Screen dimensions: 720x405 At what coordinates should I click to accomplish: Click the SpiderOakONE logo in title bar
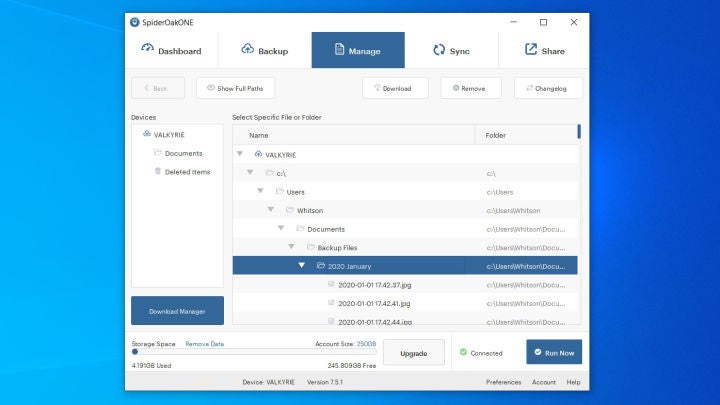[135, 21]
